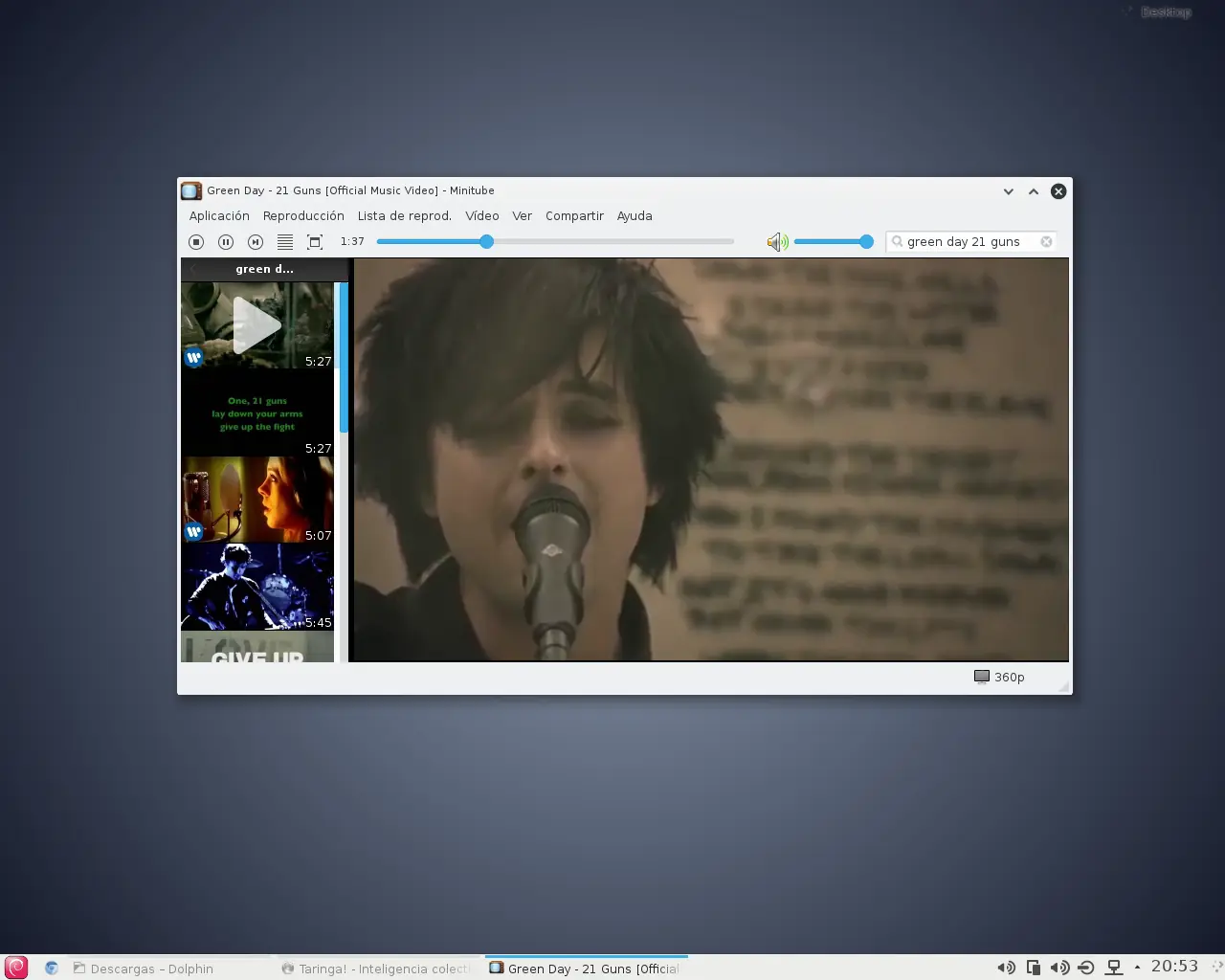Open the Debian application launcher
This screenshot has height=980, width=1225.
pos(16,968)
